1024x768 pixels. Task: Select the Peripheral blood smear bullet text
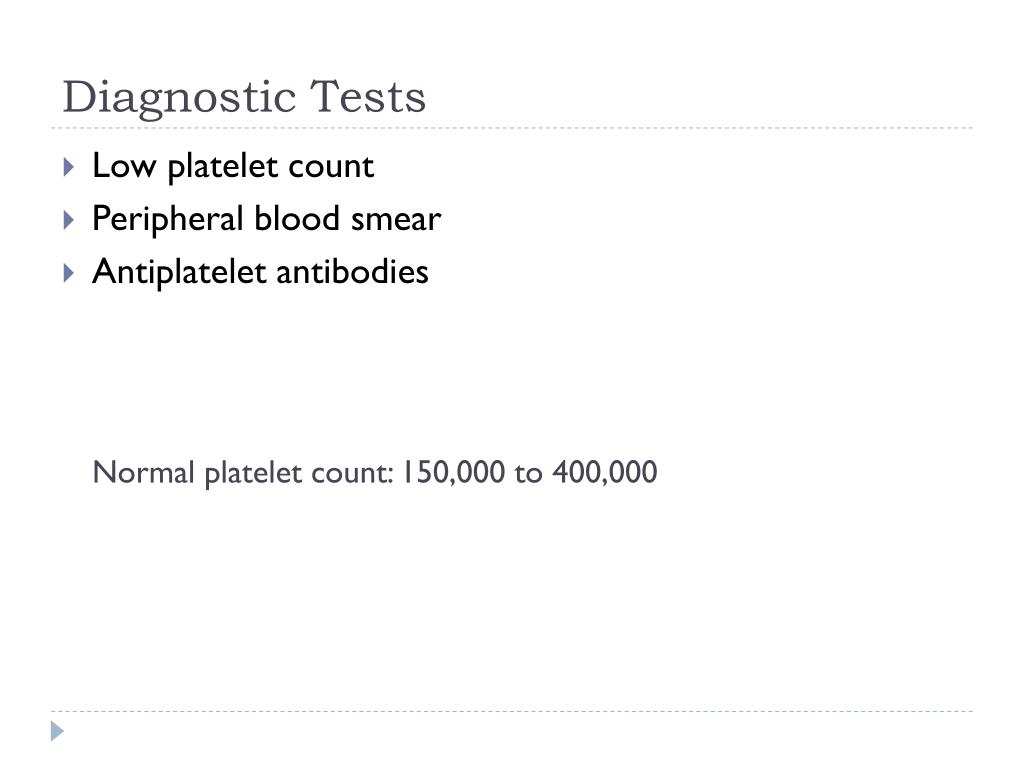click(x=266, y=219)
